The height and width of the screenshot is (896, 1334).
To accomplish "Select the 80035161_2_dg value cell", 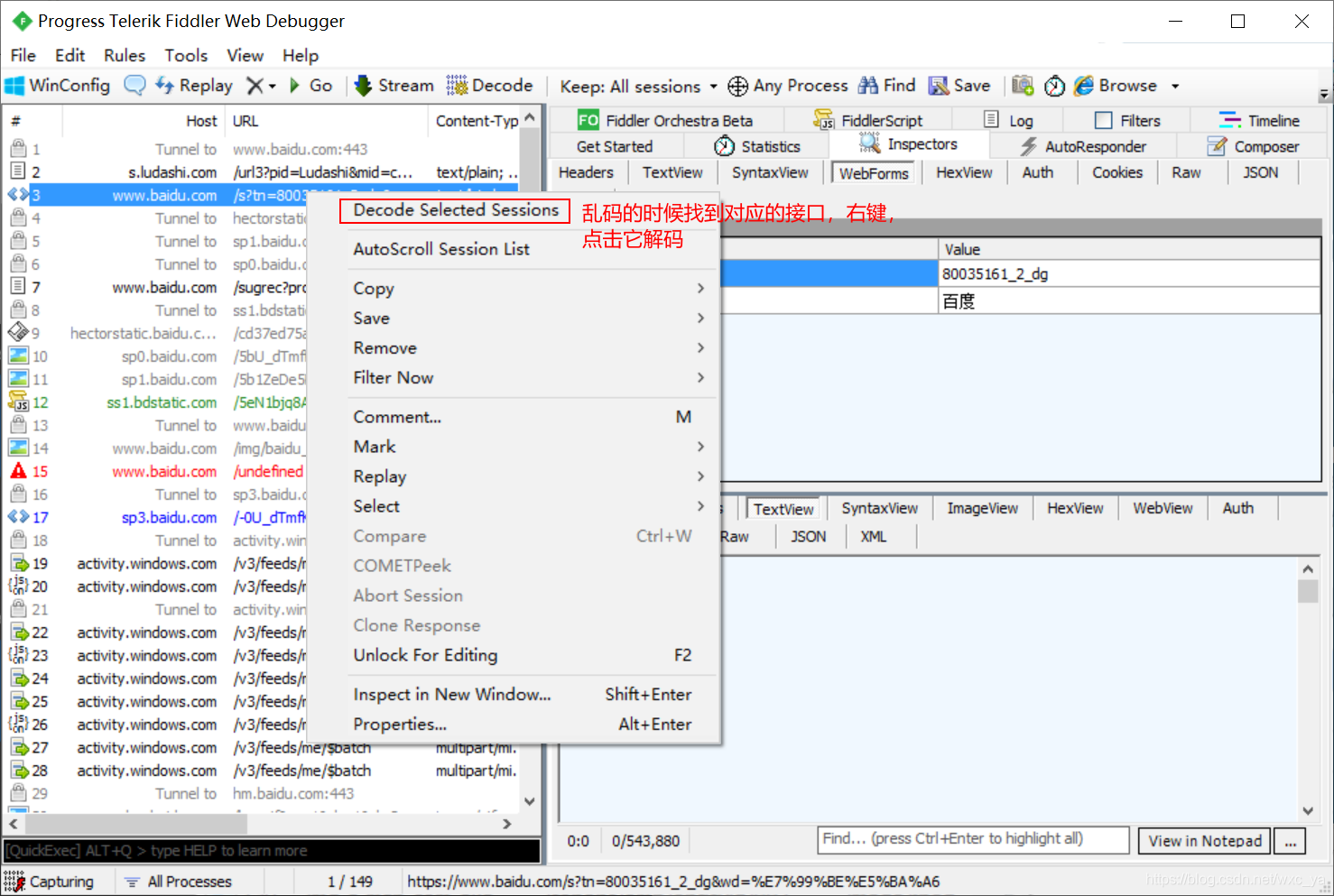I will coord(1129,274).
